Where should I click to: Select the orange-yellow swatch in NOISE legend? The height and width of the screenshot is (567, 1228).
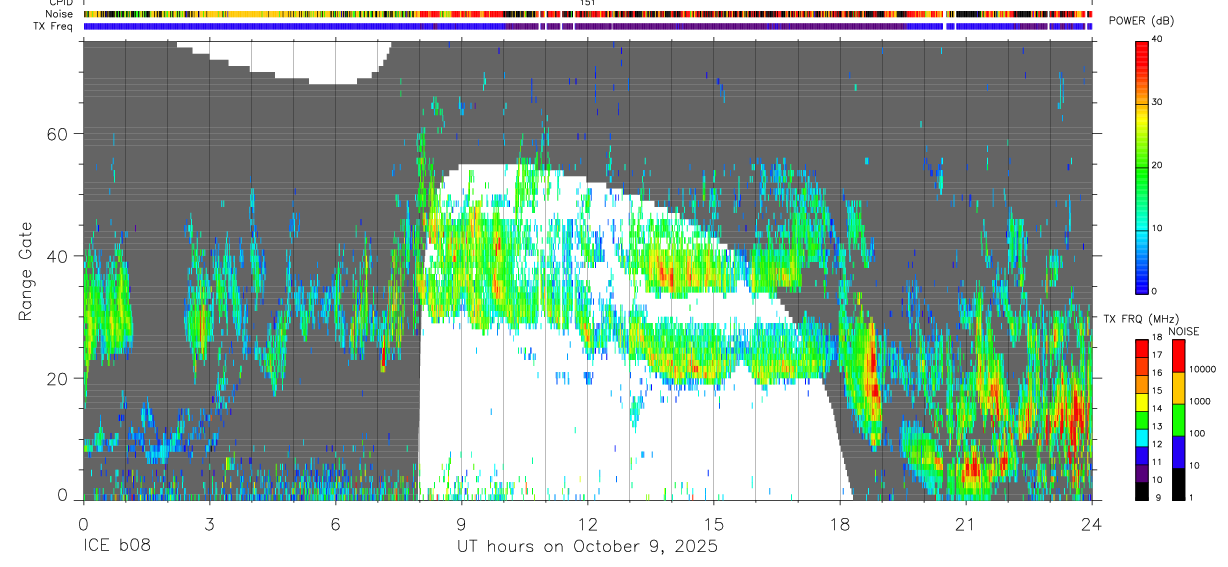point(1178,387)
